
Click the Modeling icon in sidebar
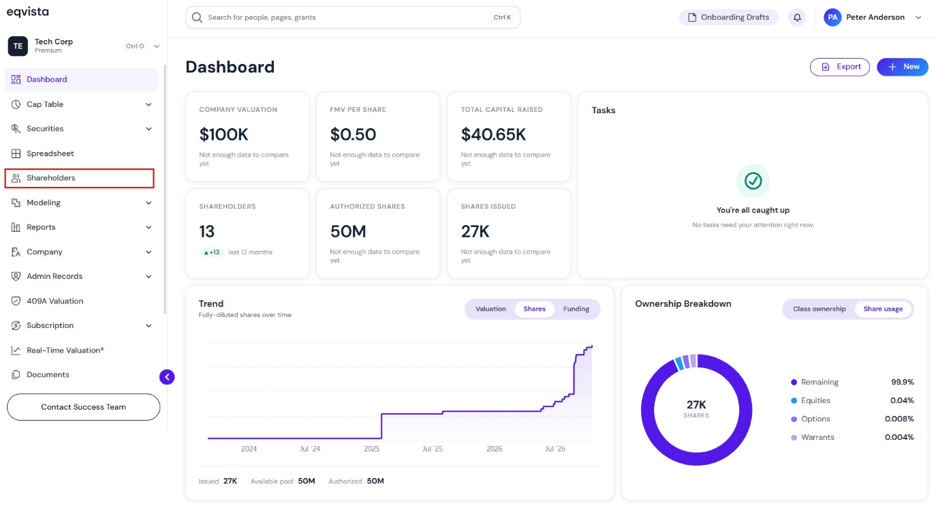tap(16, 203)
